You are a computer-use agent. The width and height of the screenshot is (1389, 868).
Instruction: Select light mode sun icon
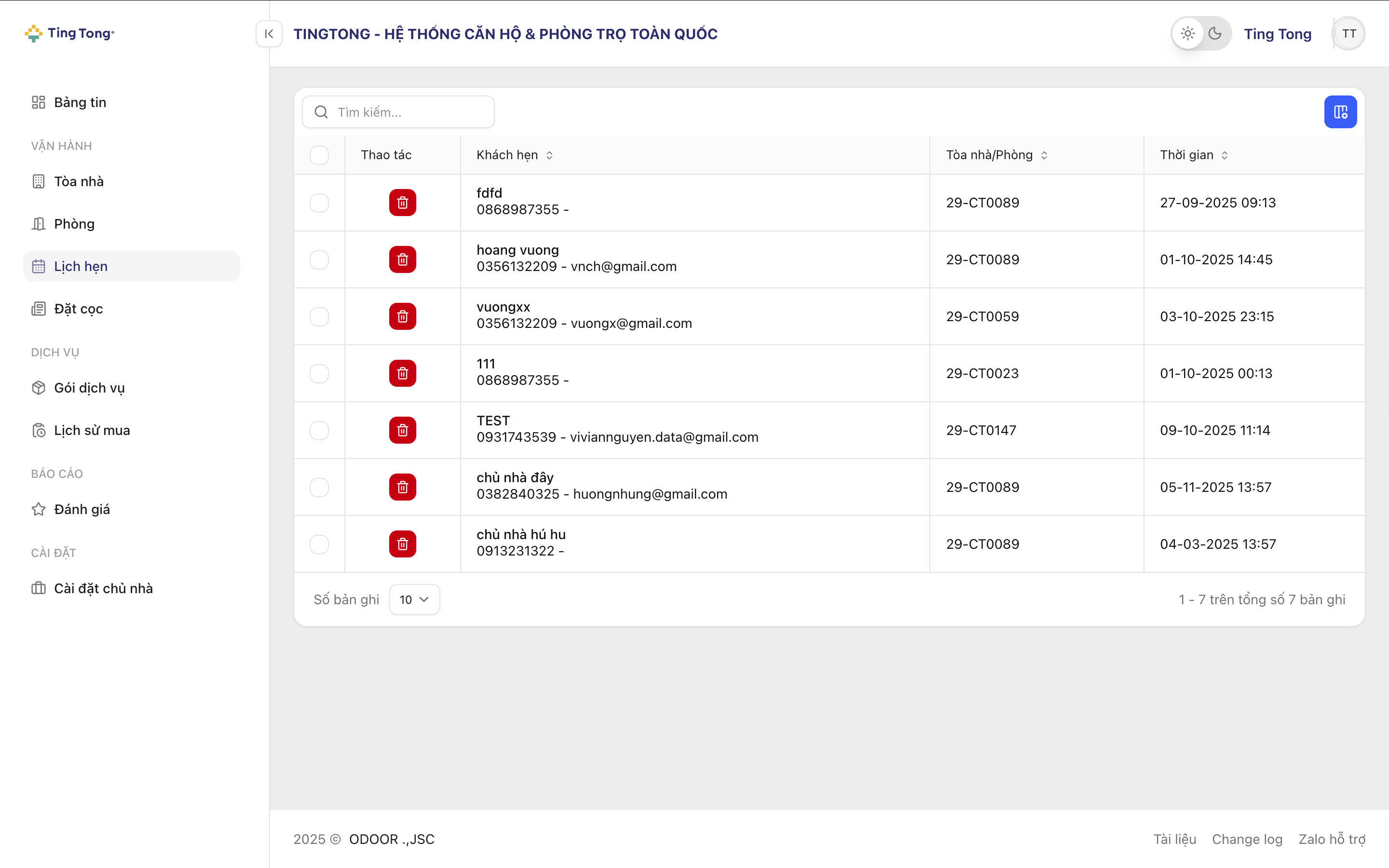coord(1187,34)
